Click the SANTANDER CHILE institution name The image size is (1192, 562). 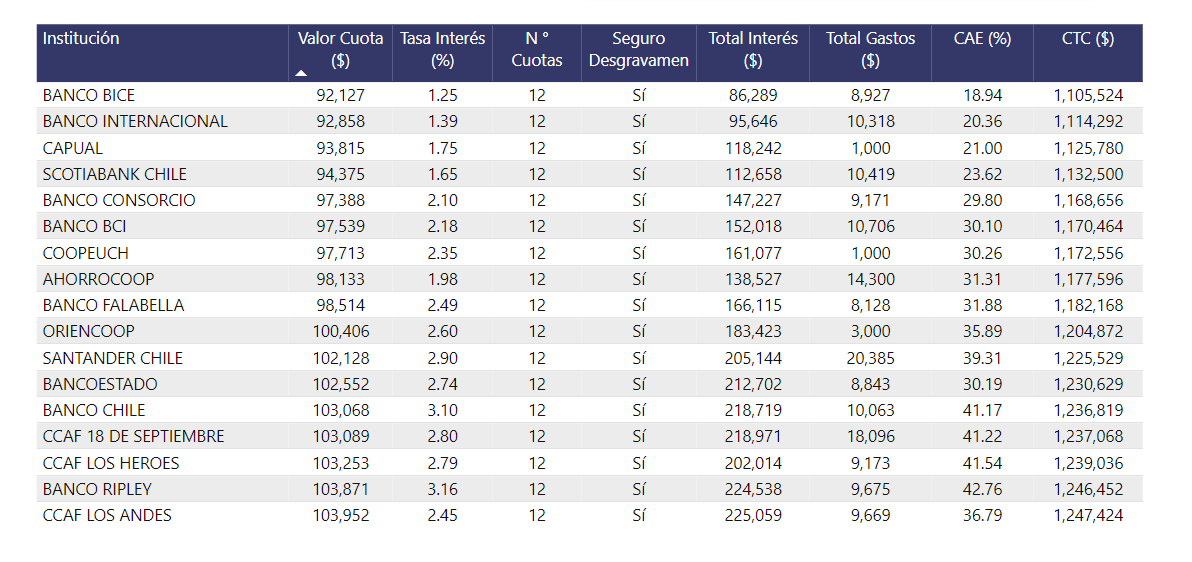pos(113,358)
